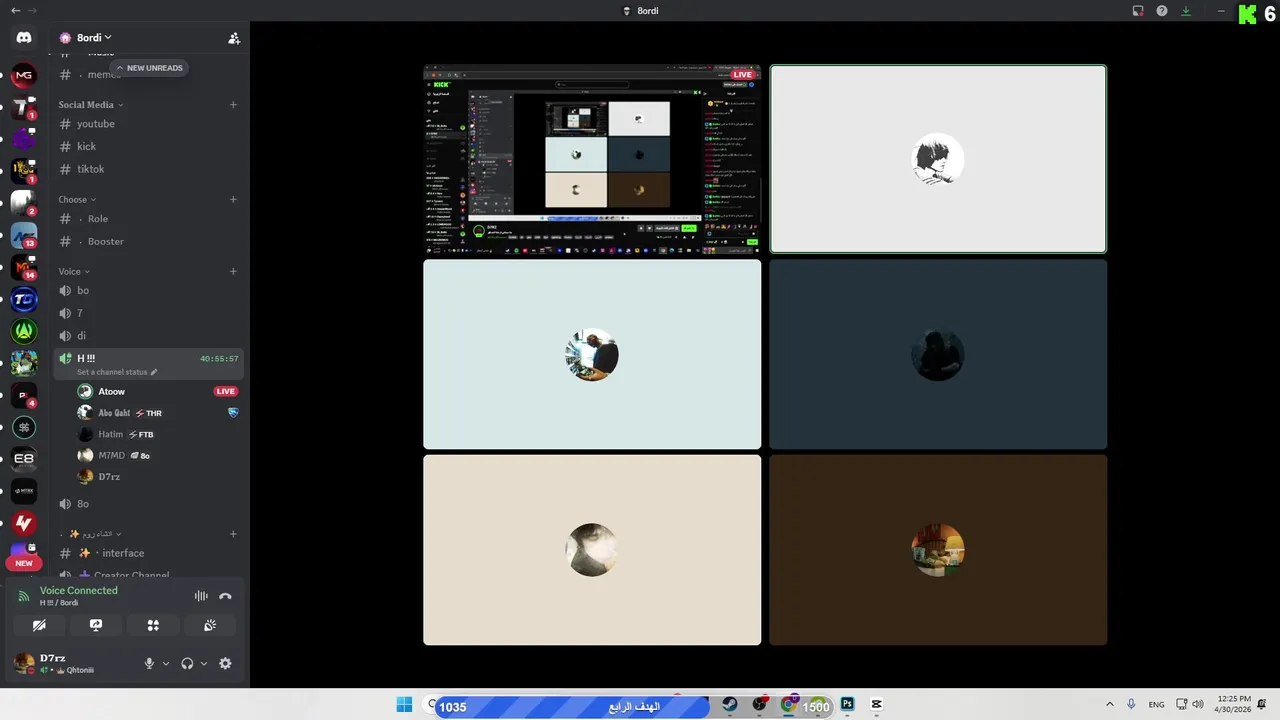Collapse the Social Media category

point(90,104)
